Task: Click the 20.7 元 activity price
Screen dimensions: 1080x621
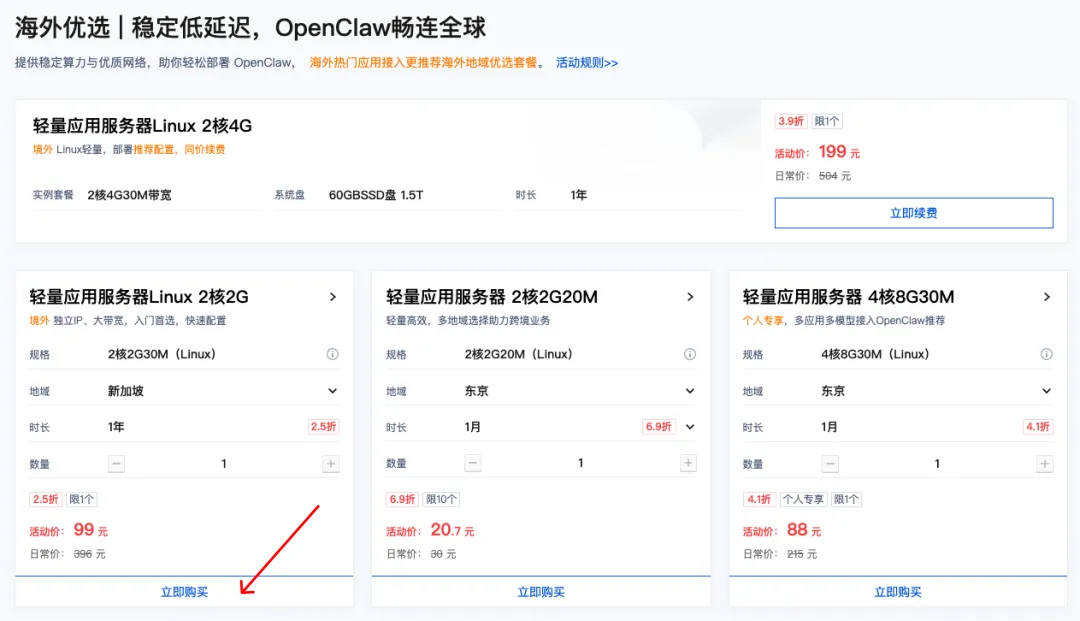Action: tap(452, 530)
